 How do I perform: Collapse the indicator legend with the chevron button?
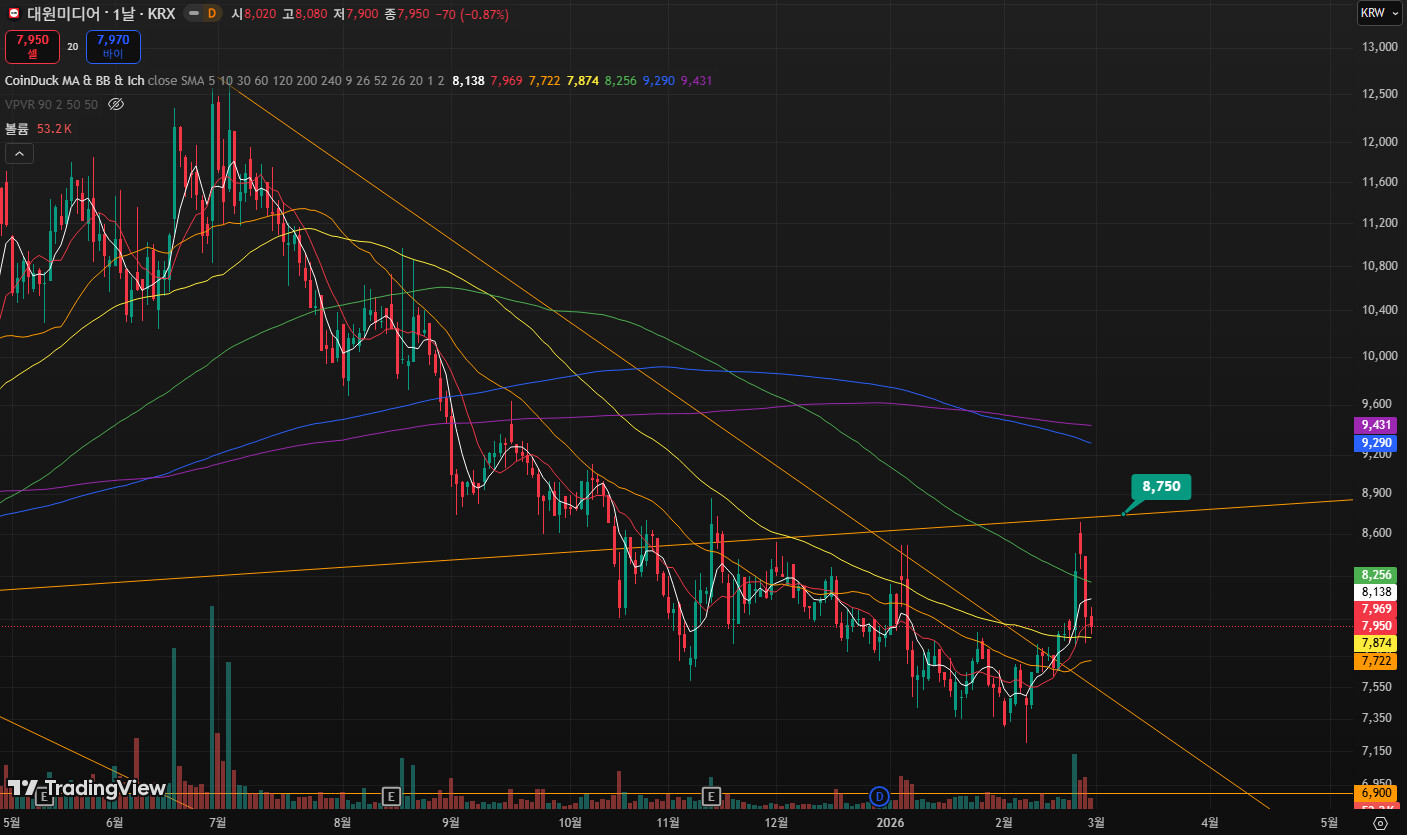coord(19,153)
